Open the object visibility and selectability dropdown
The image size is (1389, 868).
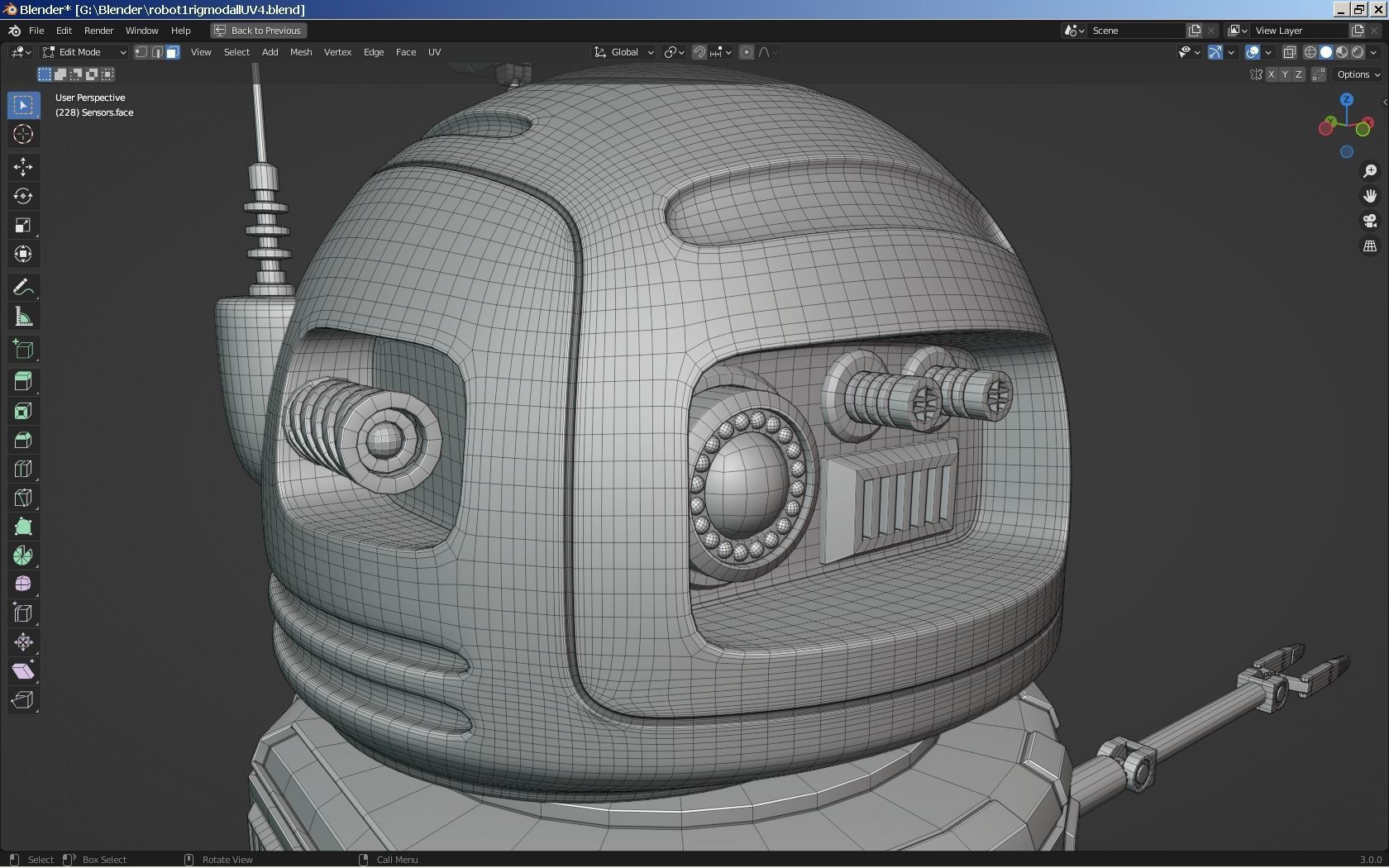click(1189, 52)
